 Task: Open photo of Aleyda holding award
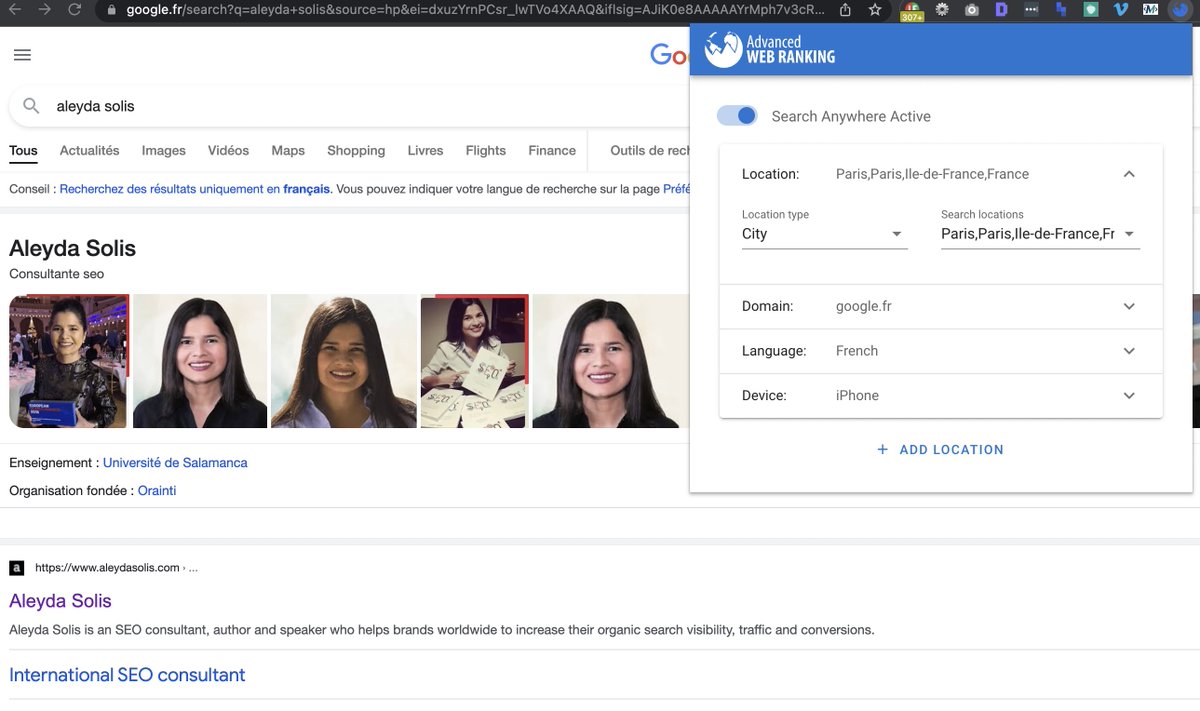[x=69, y=361]
